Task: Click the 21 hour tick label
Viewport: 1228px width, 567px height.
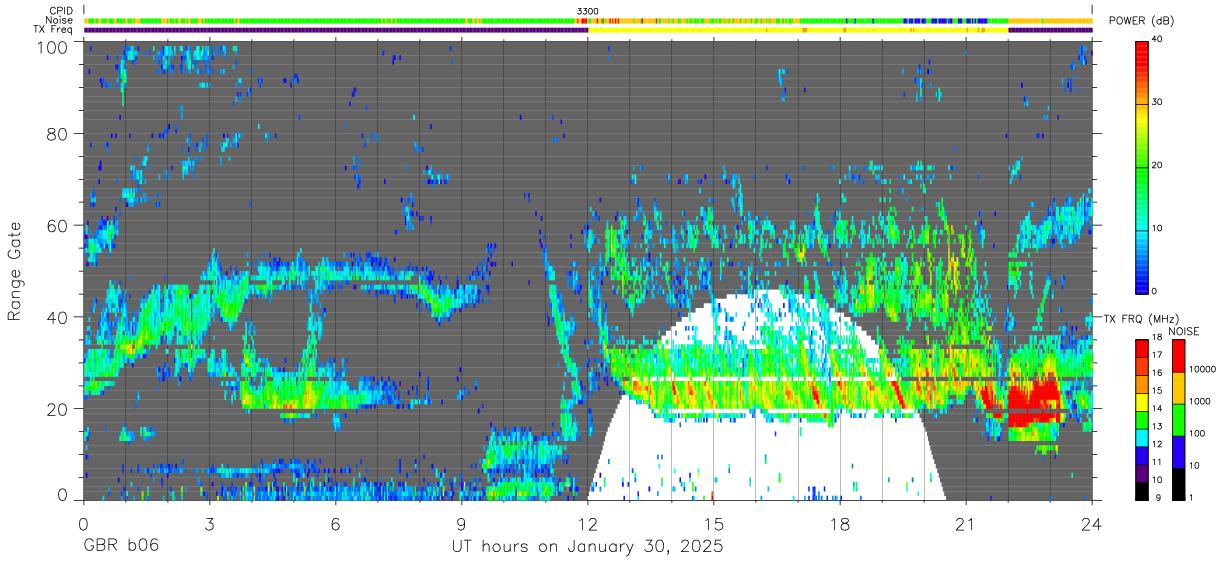Action: point(966,524)
